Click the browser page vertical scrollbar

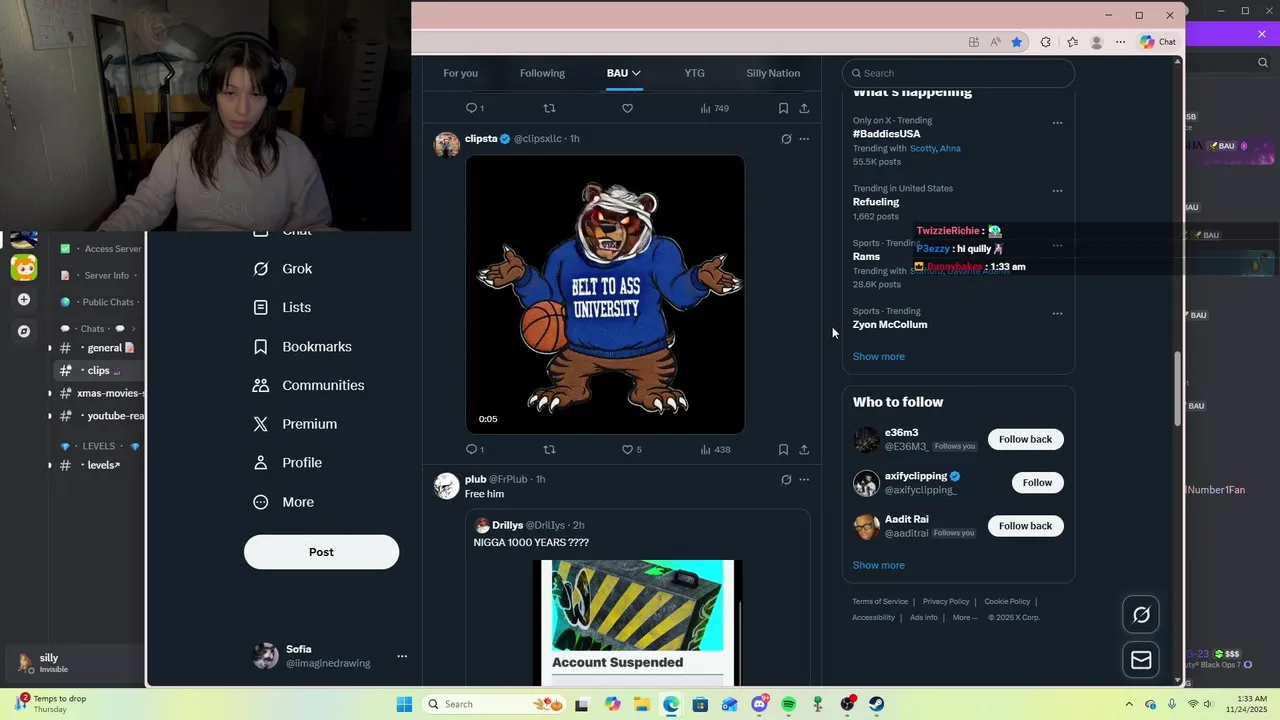[1178, 390]
